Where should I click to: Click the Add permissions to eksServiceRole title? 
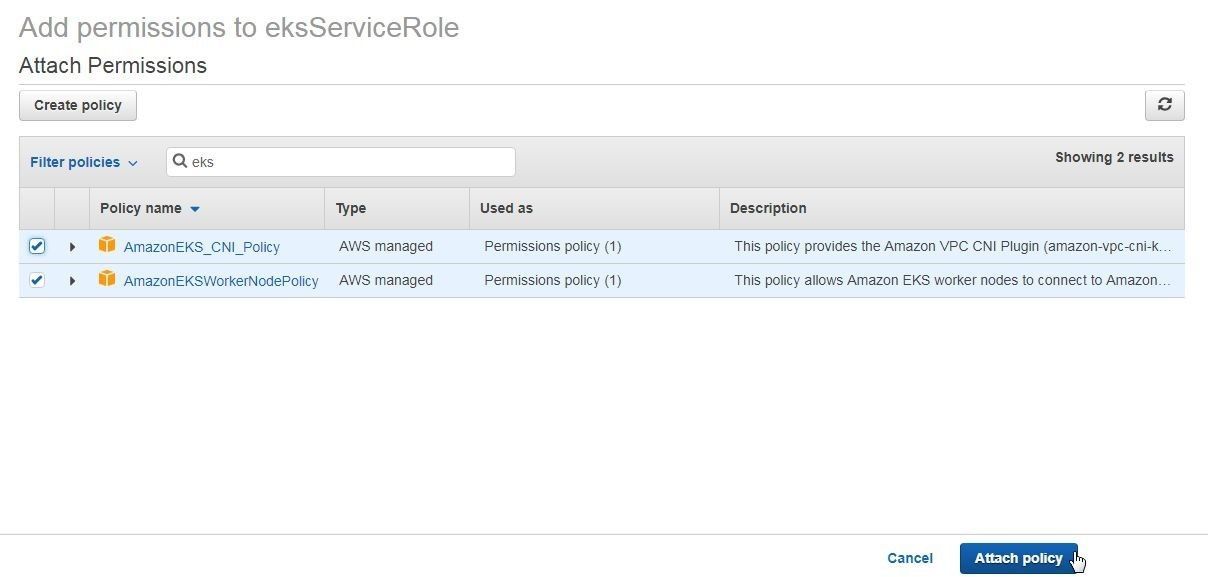[x=239, y=27]
